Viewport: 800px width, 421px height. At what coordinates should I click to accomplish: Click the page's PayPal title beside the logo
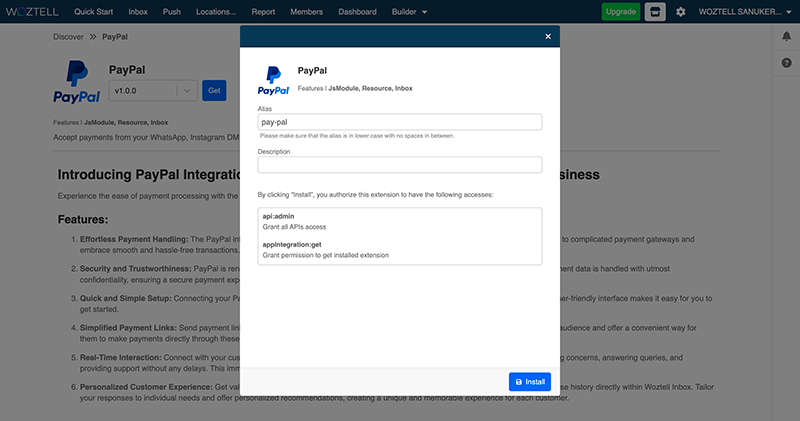click(127, 70)
